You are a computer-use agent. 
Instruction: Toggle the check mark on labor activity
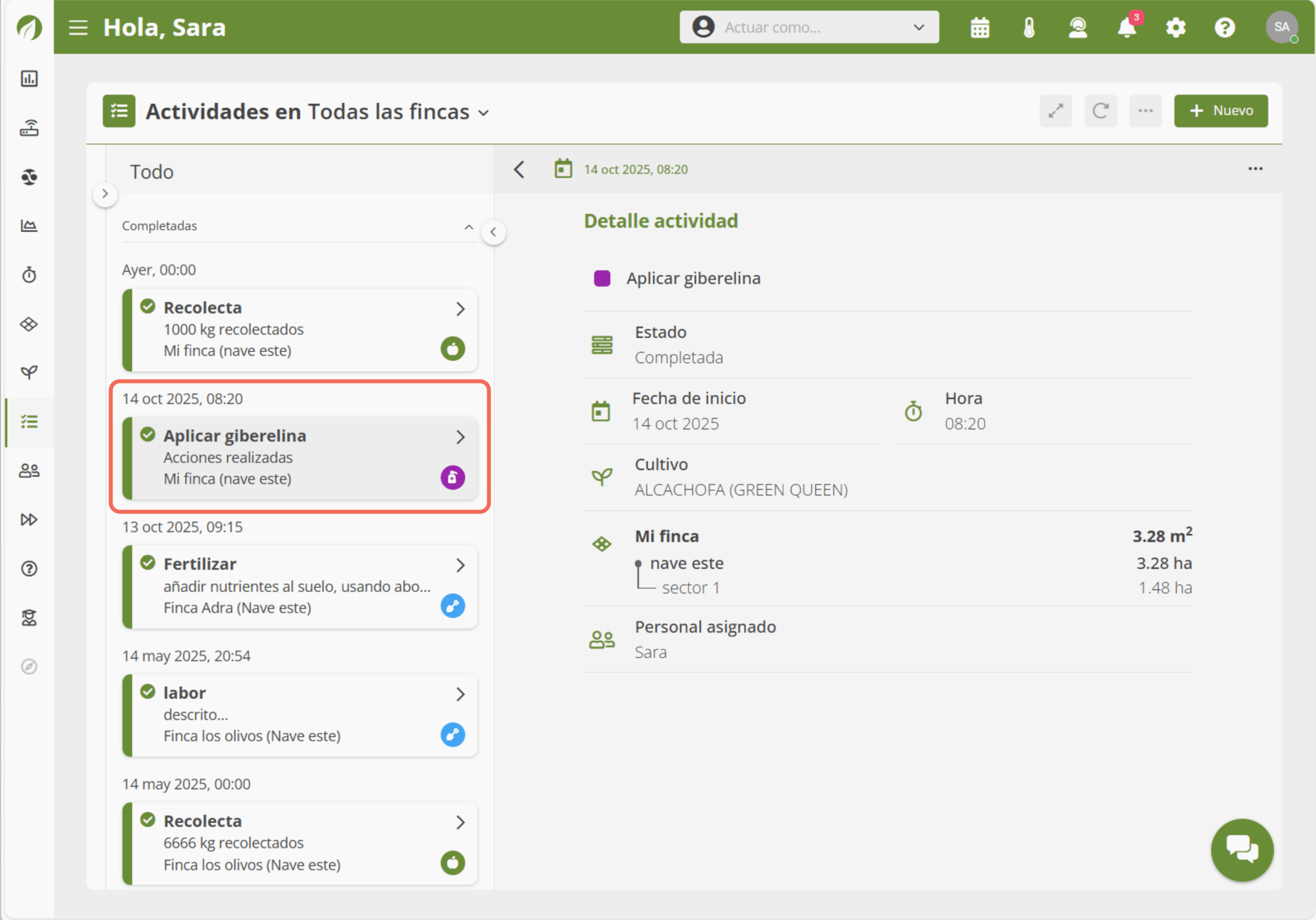click(x=148, y=692)
